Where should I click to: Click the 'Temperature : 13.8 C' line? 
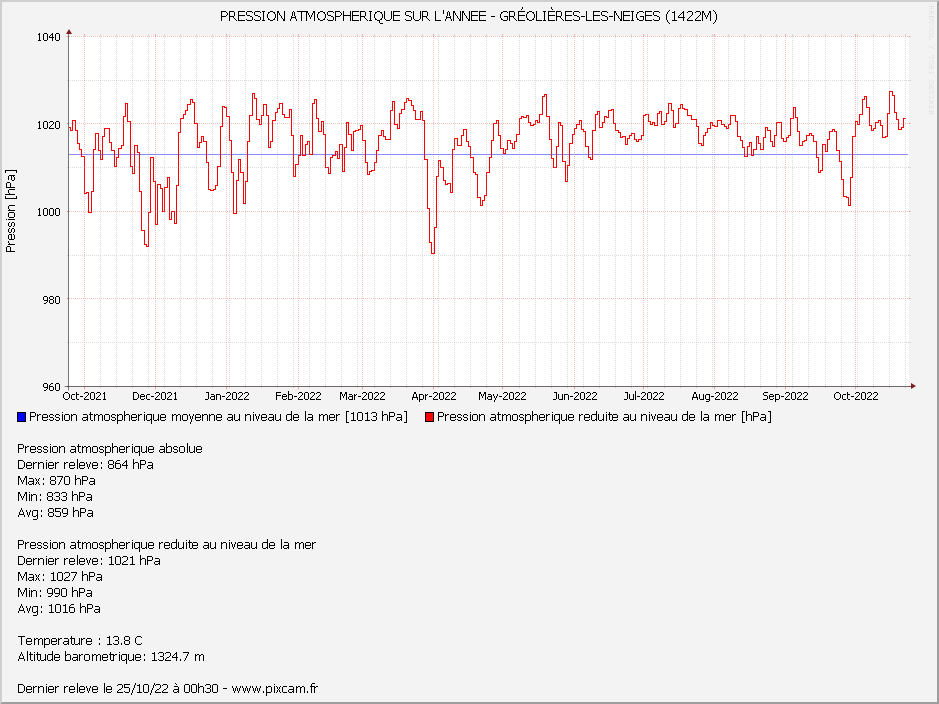(80, 640)
